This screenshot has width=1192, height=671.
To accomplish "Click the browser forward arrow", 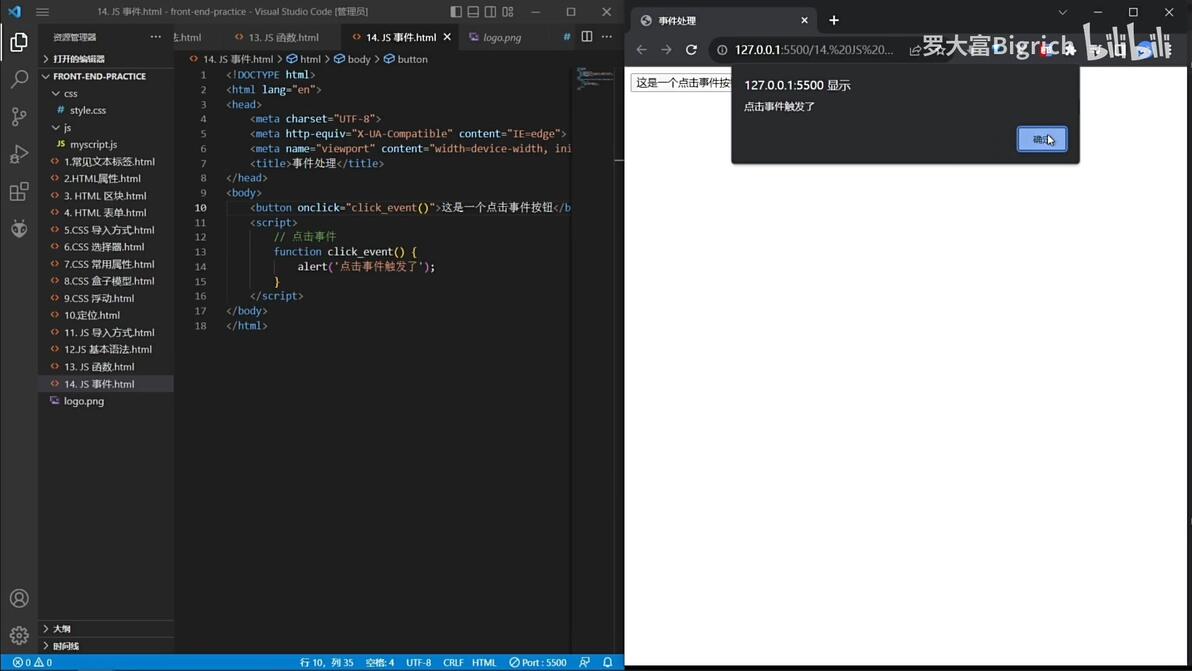I will (666, 49).
